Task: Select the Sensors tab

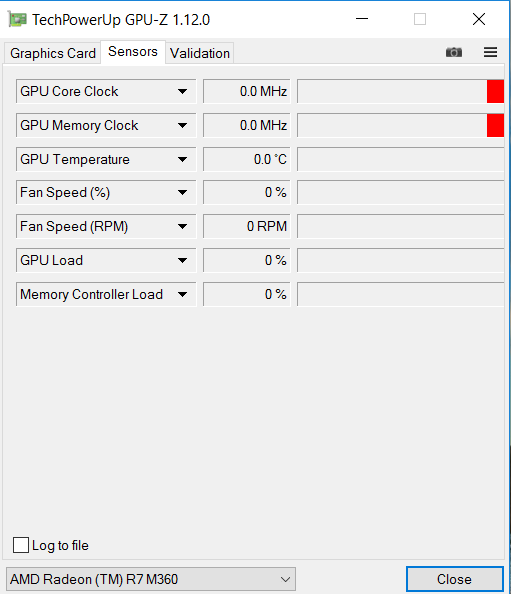Action: 133,52
